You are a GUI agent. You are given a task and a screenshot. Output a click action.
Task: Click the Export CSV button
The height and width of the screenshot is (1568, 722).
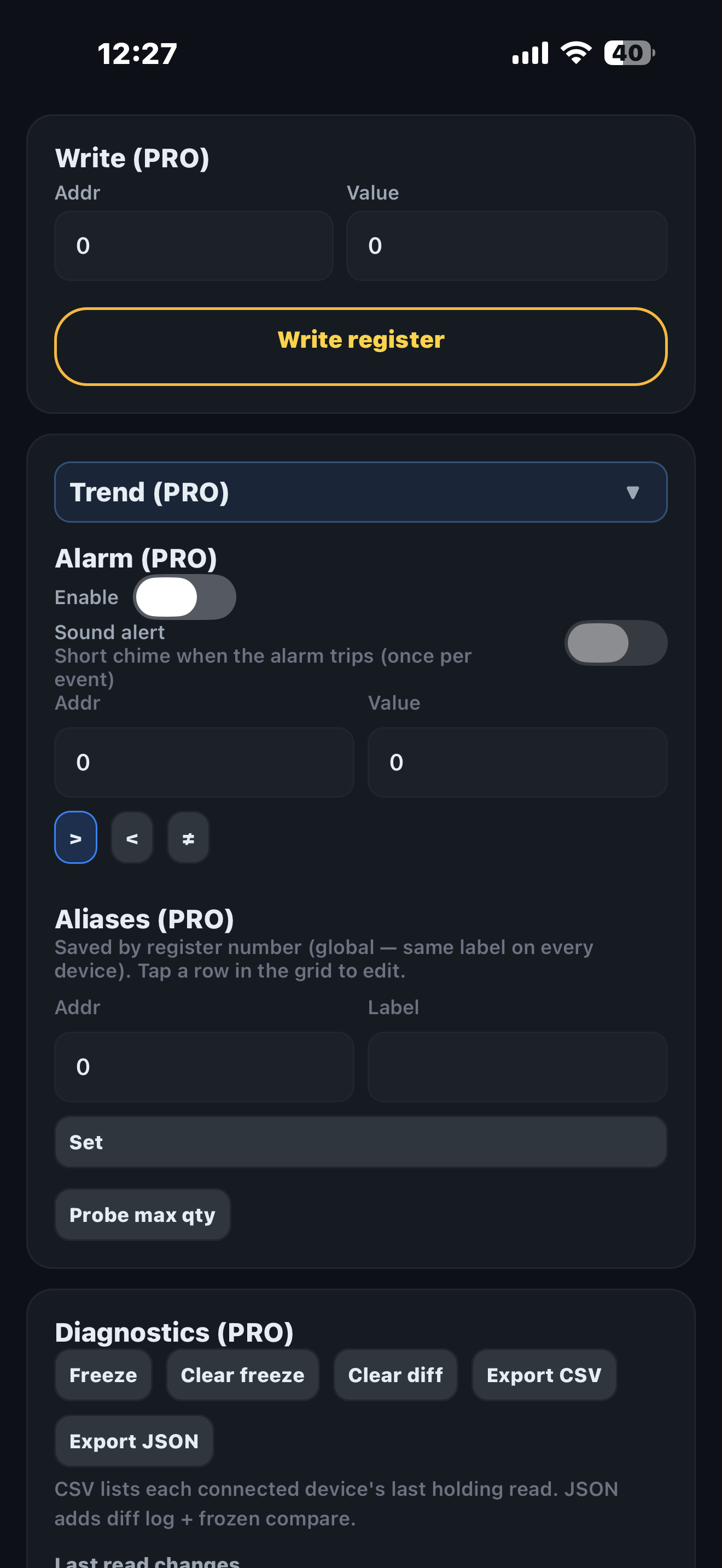coord(544,1374)
